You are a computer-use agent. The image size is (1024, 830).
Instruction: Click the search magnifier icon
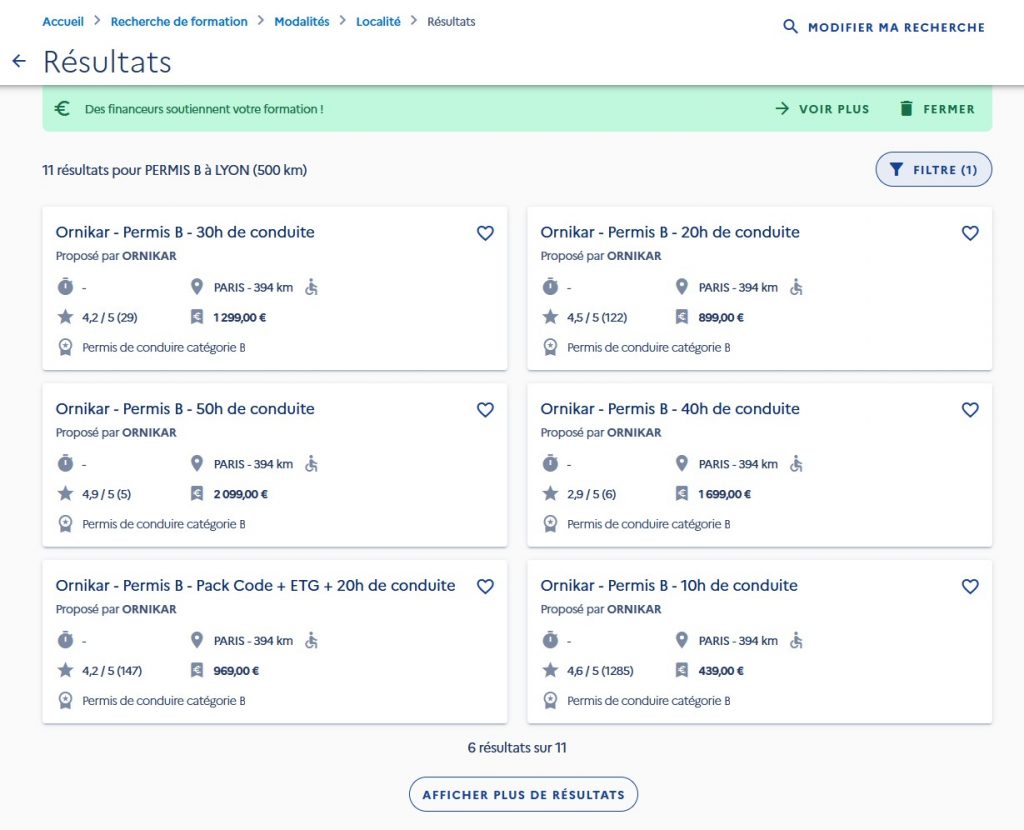(x=790, y=27)
